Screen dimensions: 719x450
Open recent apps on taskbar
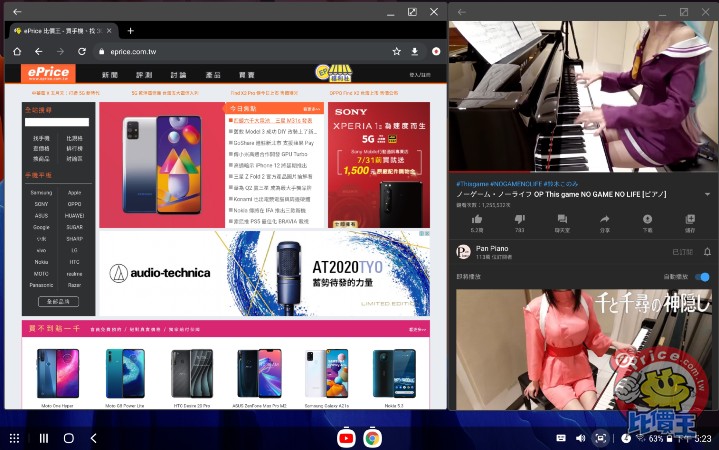pyautogui.click(x=44, y=438)
